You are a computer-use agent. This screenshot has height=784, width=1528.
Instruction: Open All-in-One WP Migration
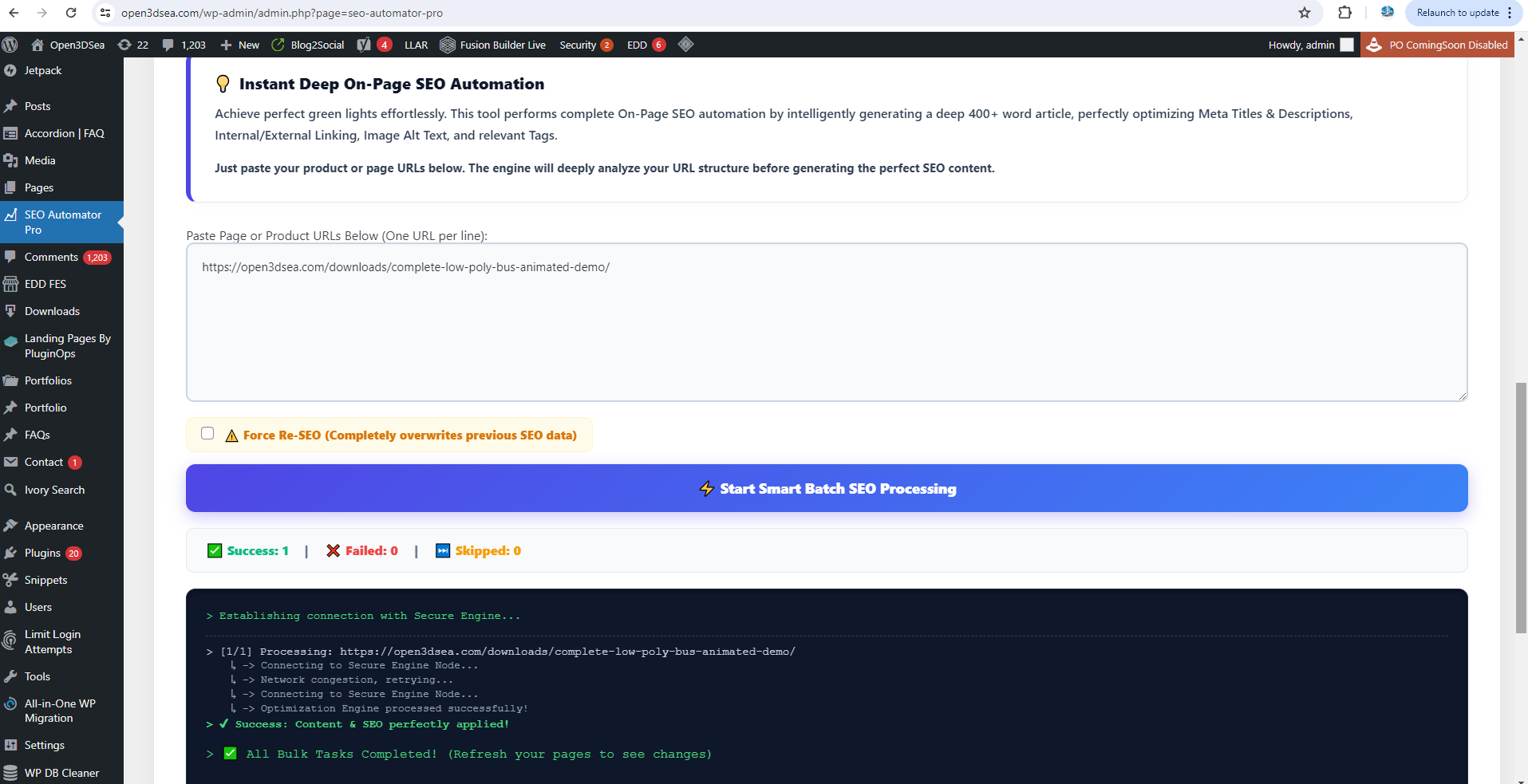tap(61, 711)
